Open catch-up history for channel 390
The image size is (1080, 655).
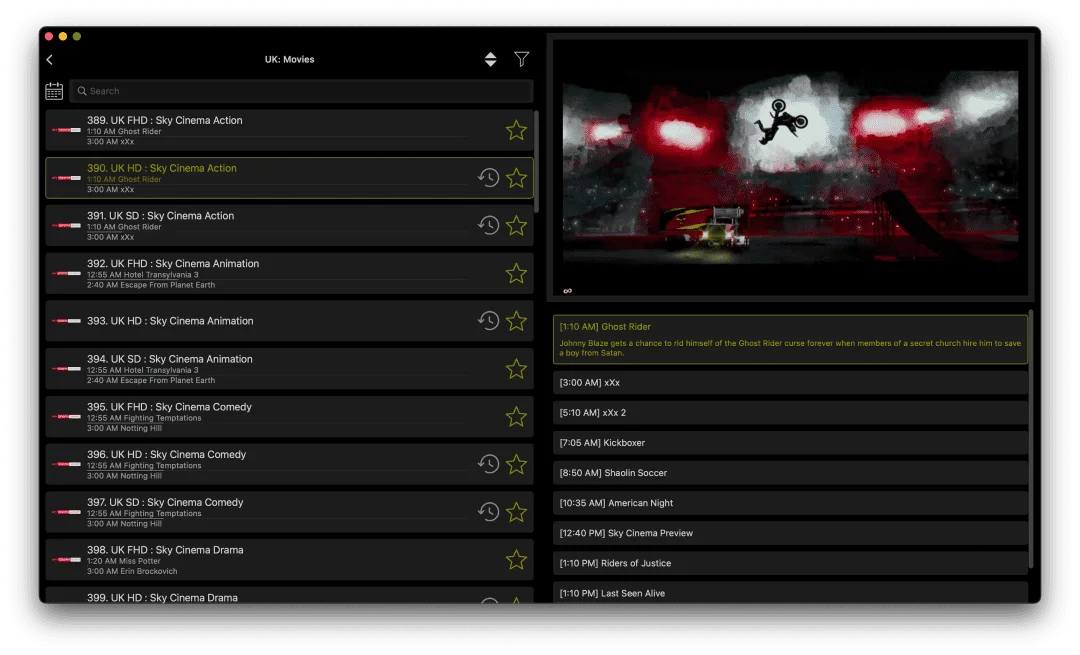coord(488,178)
